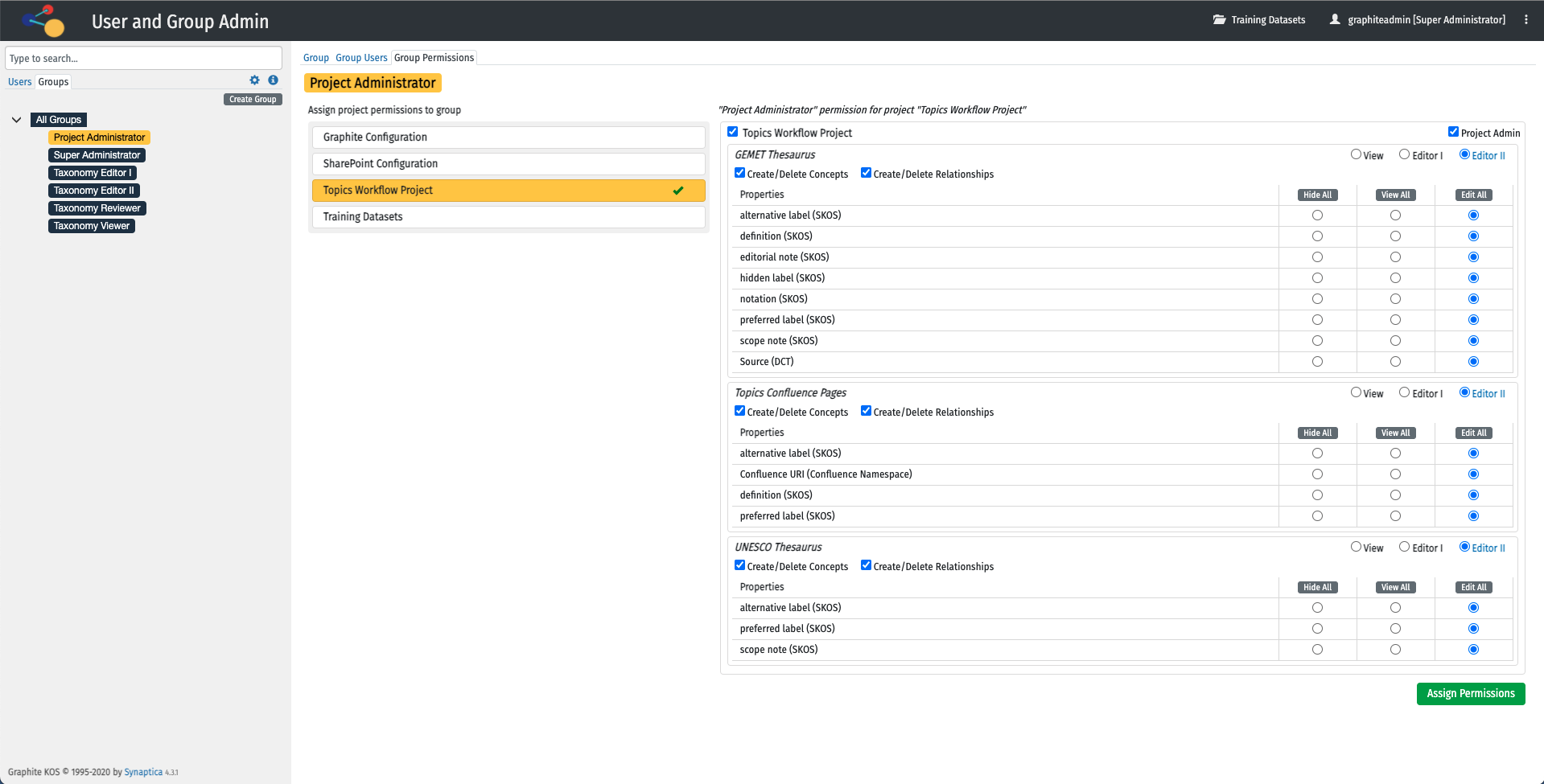Select Editor I for GEMET Thesaurus
Viewport: 1544px width, 784px height.
pyautogui.click(x=1404, y=154)
